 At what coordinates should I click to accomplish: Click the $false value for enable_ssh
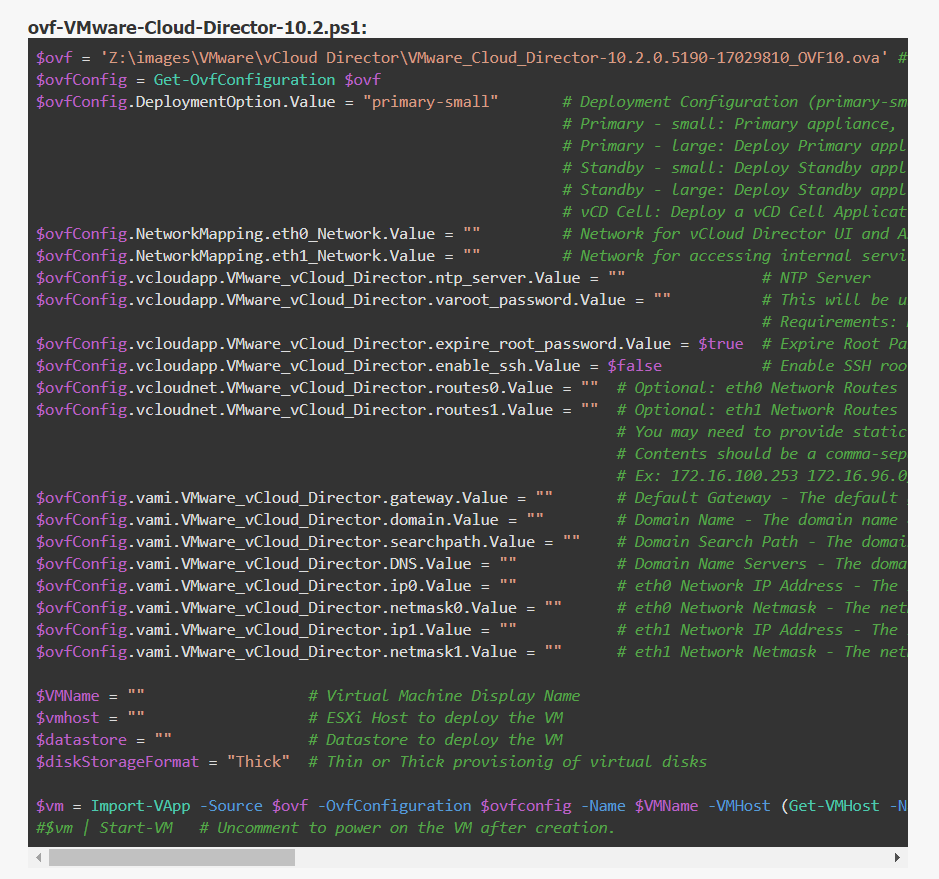(635, 366)
